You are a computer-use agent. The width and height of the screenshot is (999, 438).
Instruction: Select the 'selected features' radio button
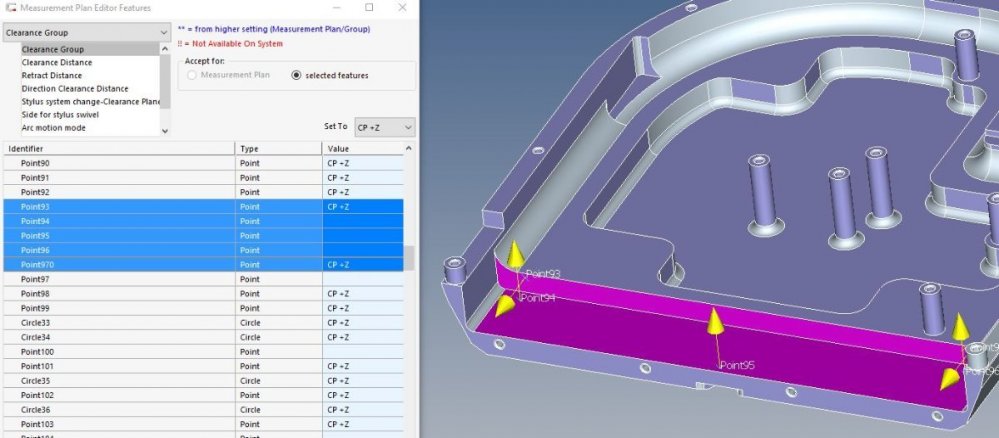(x=296, y=75)
